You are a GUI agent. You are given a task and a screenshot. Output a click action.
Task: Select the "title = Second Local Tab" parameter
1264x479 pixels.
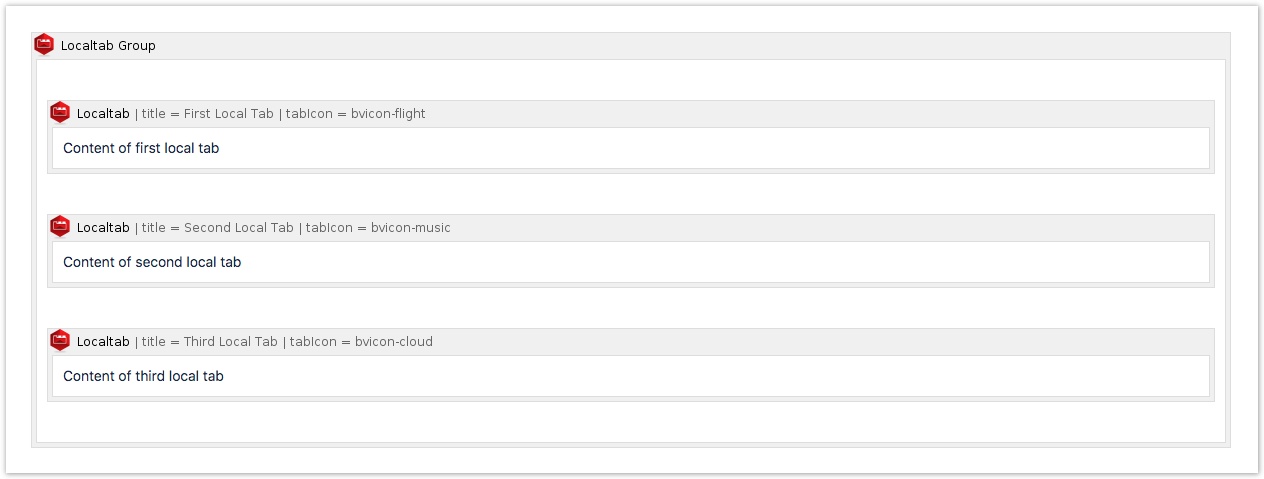(218, 228)
